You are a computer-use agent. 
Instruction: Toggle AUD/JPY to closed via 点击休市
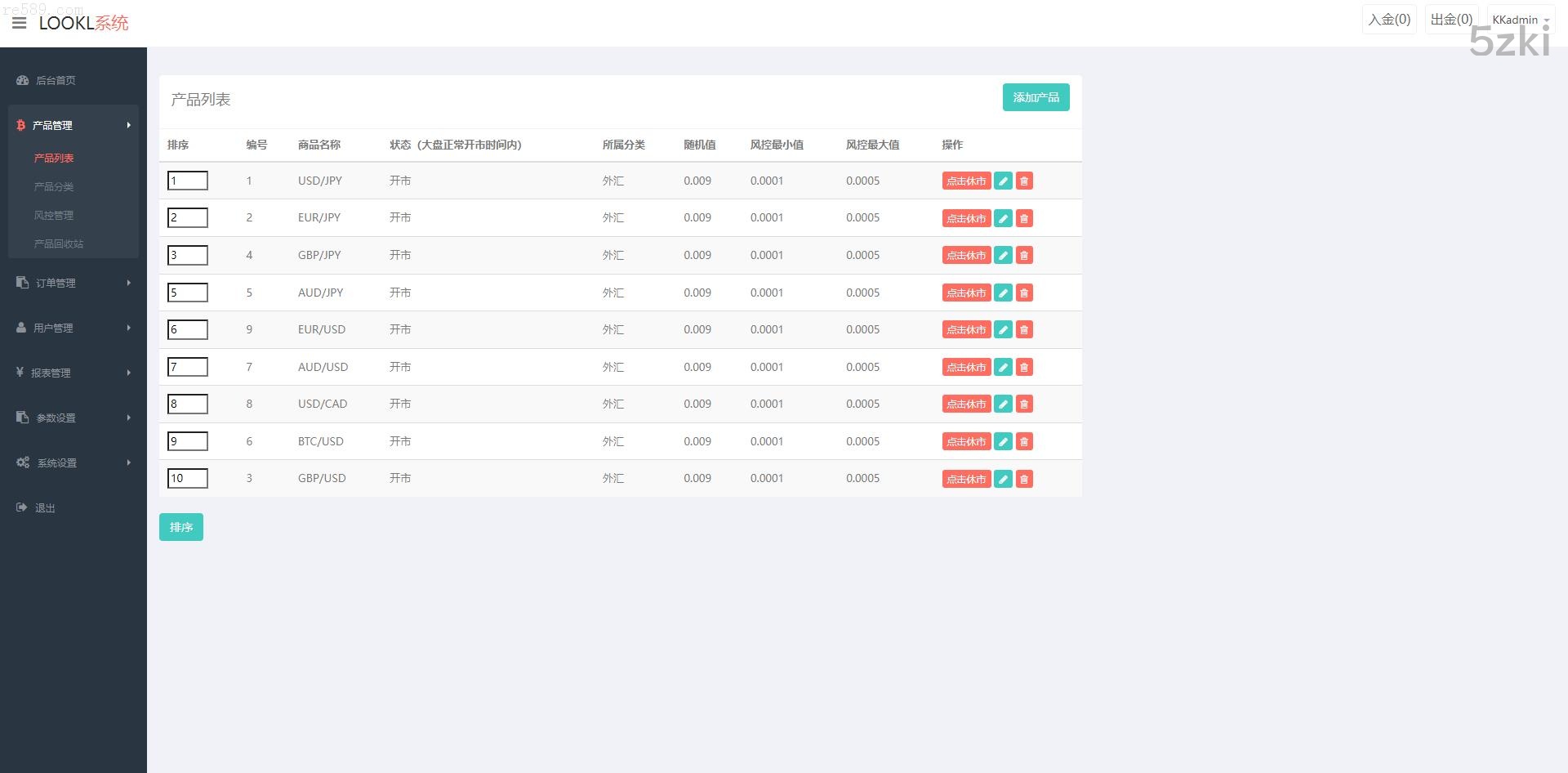point(966,293)
